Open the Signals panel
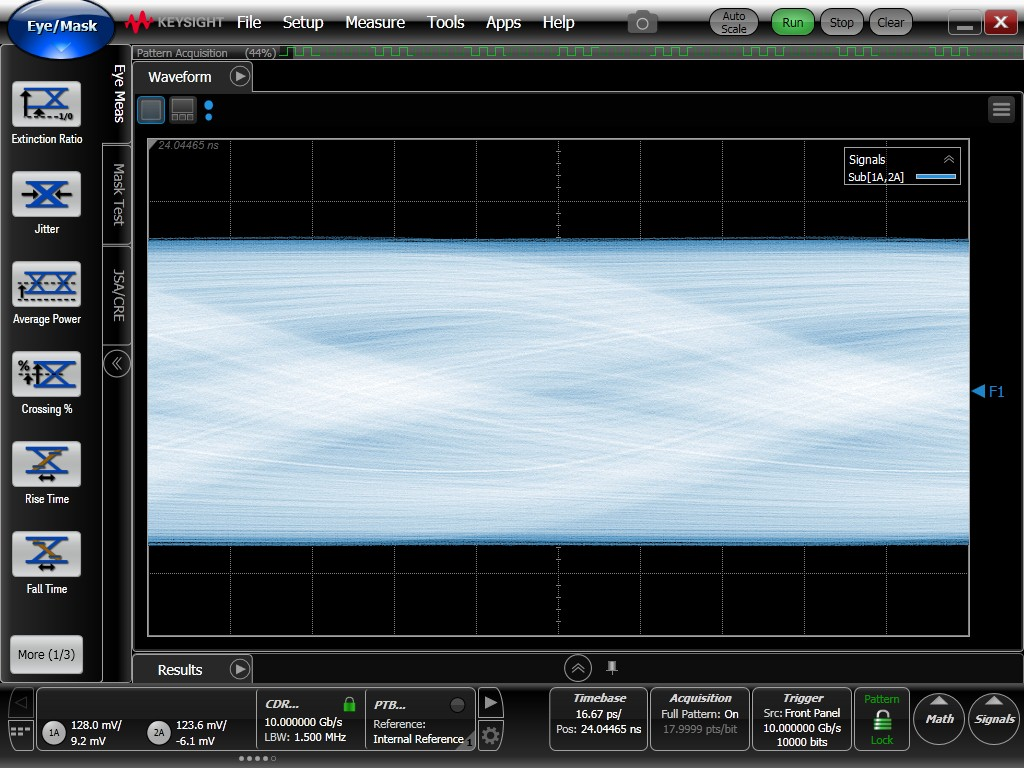This screenshot has width=1024, height=768. pos(992,718)
